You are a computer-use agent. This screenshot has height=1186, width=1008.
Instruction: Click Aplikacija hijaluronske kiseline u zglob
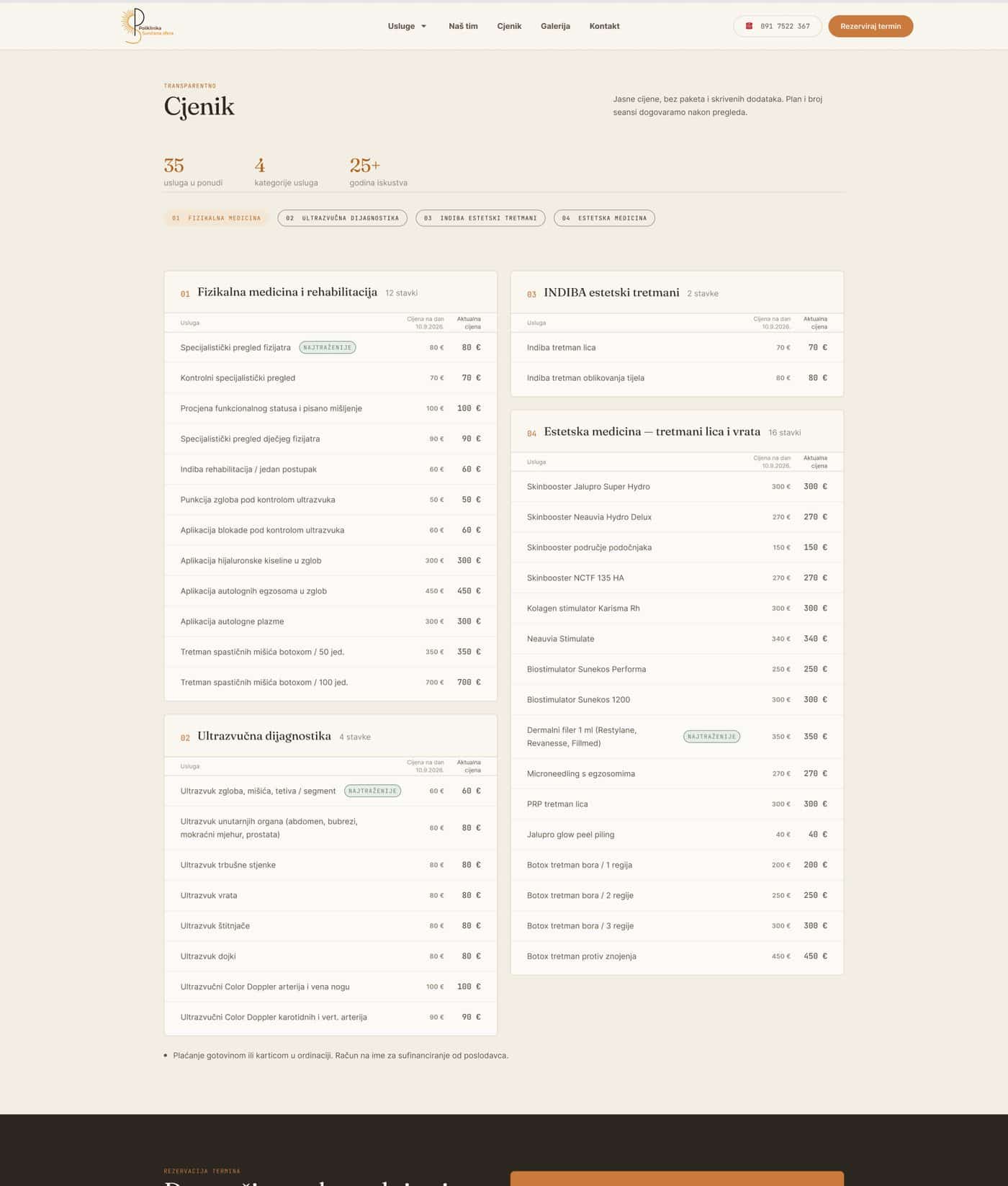tap(251, 560)
